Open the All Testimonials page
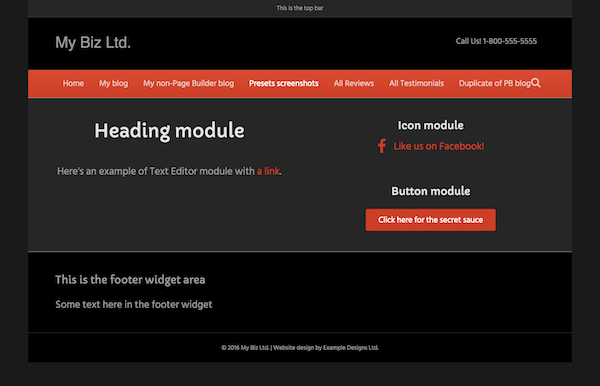Viewport: 600px width, 386px height. pyautogui.click(x=417, y=83)
